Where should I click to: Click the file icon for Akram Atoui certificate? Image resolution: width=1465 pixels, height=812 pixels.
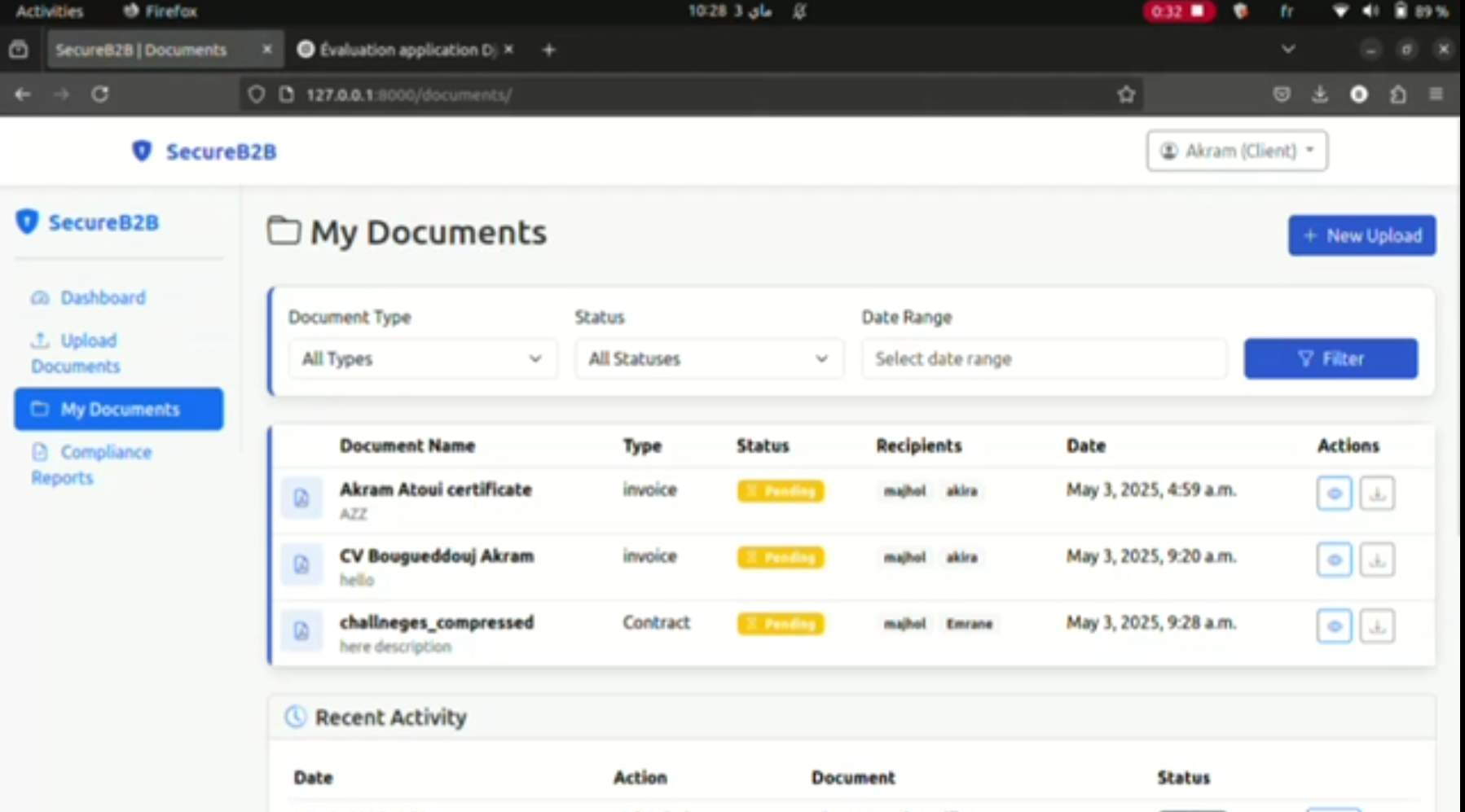click(x=301, y=498)
